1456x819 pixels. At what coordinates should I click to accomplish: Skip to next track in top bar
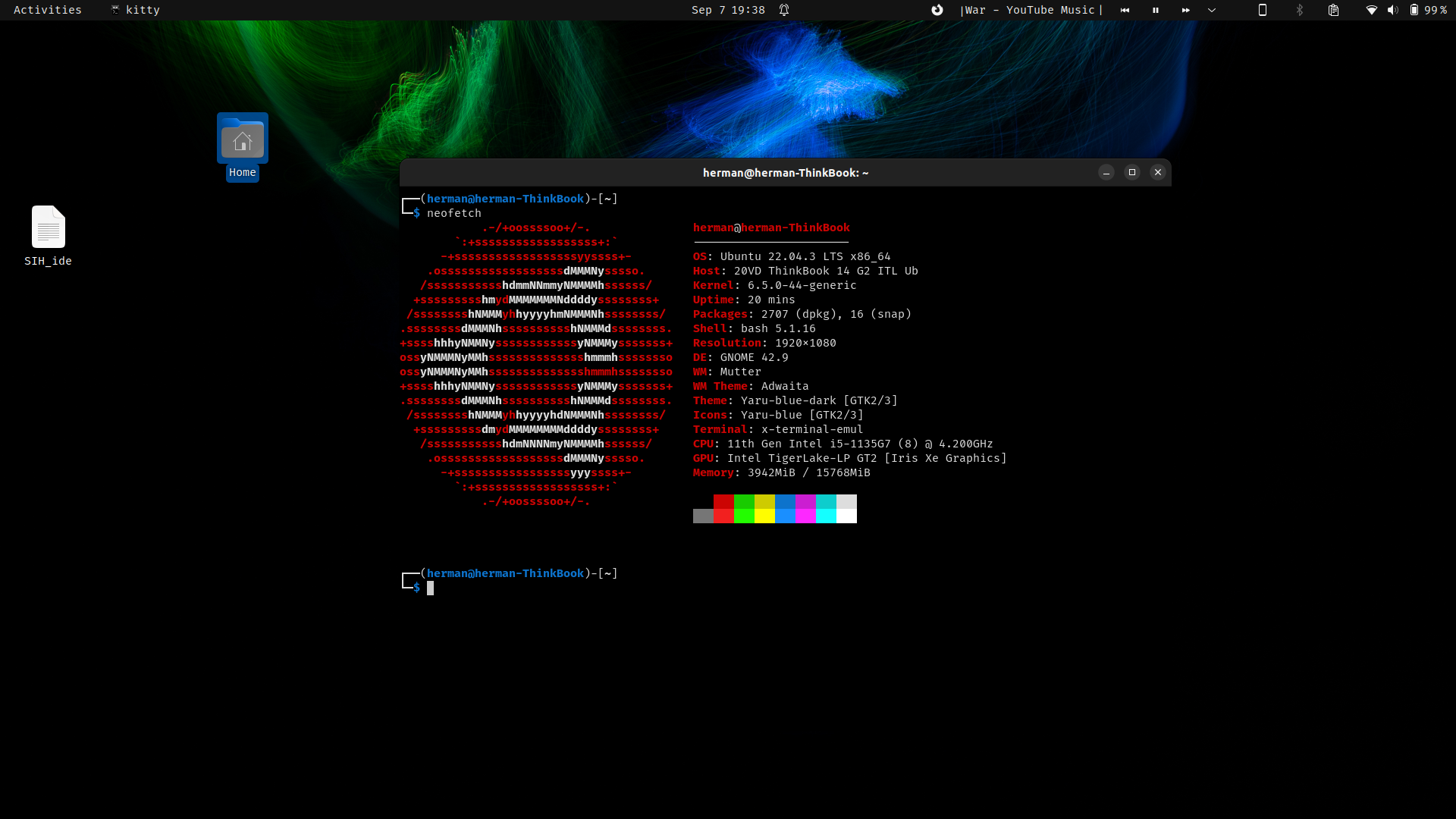(x=1186, y=10)
